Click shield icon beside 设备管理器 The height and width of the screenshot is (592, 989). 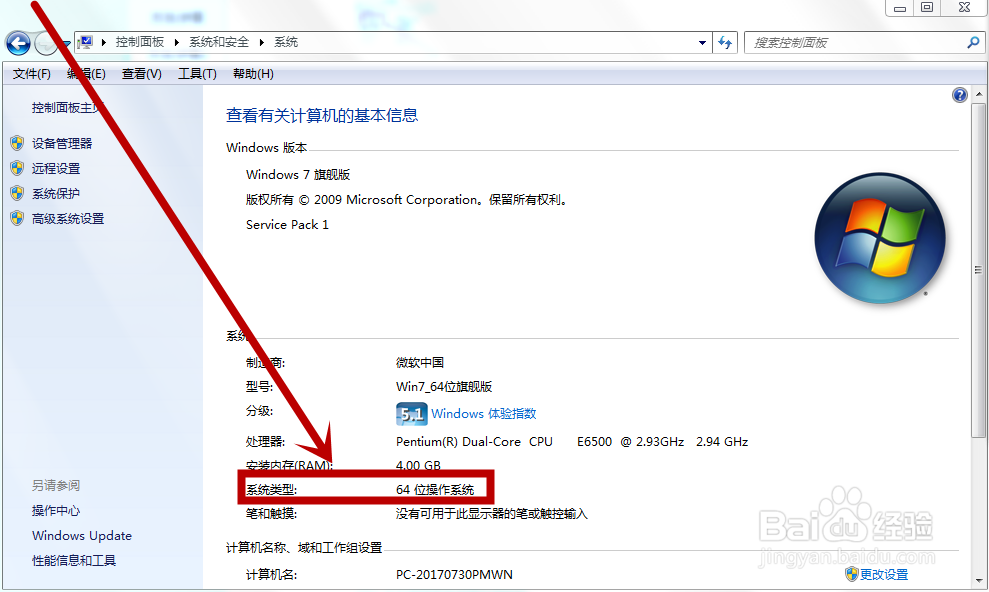pos(17,143)
